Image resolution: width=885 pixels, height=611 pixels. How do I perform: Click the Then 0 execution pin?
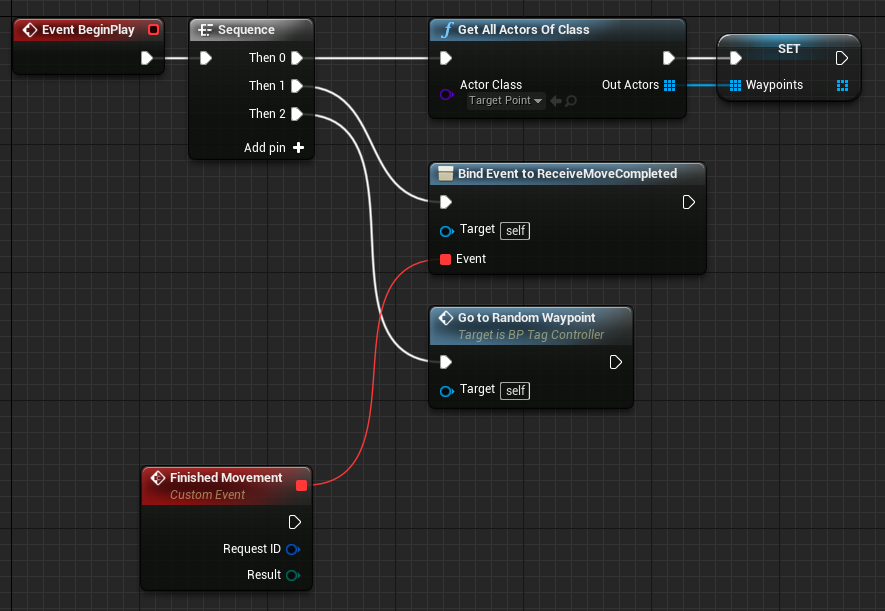tap(297, 58)
